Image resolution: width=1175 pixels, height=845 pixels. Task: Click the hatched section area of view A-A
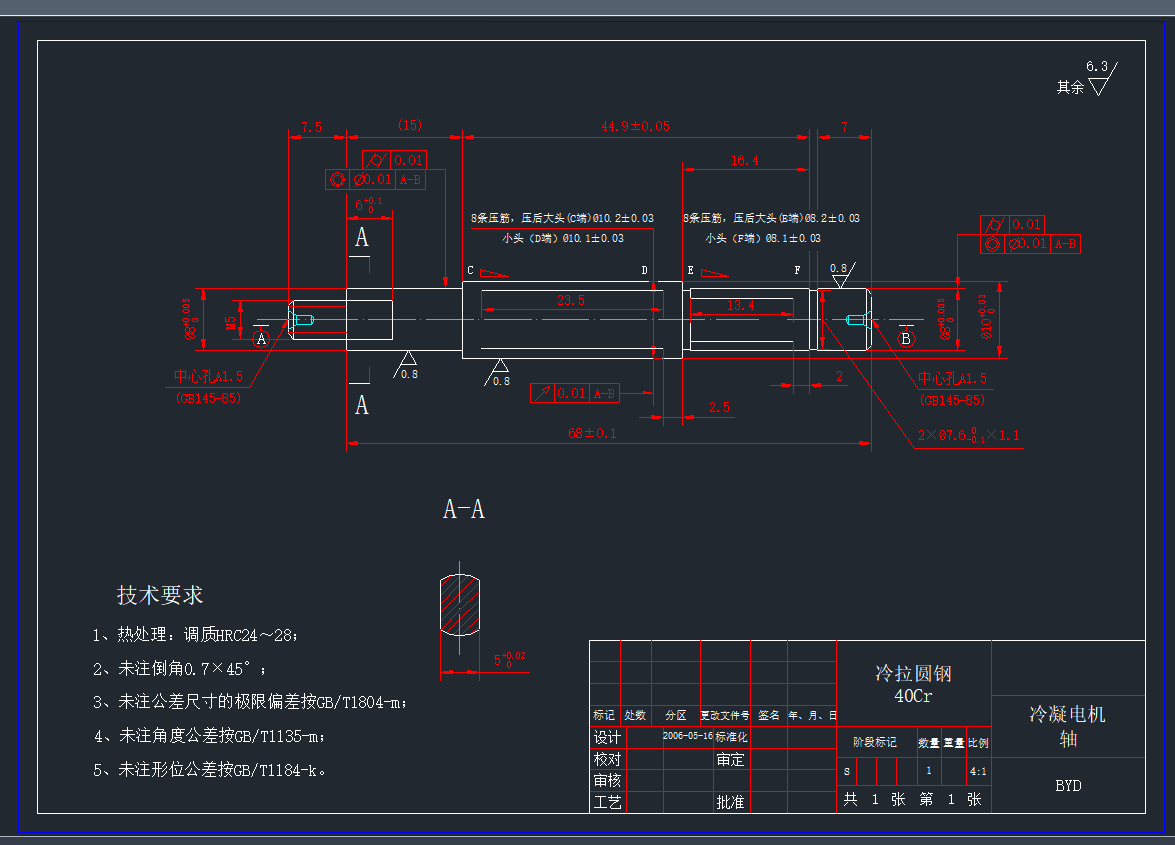(x=458, y=606)
